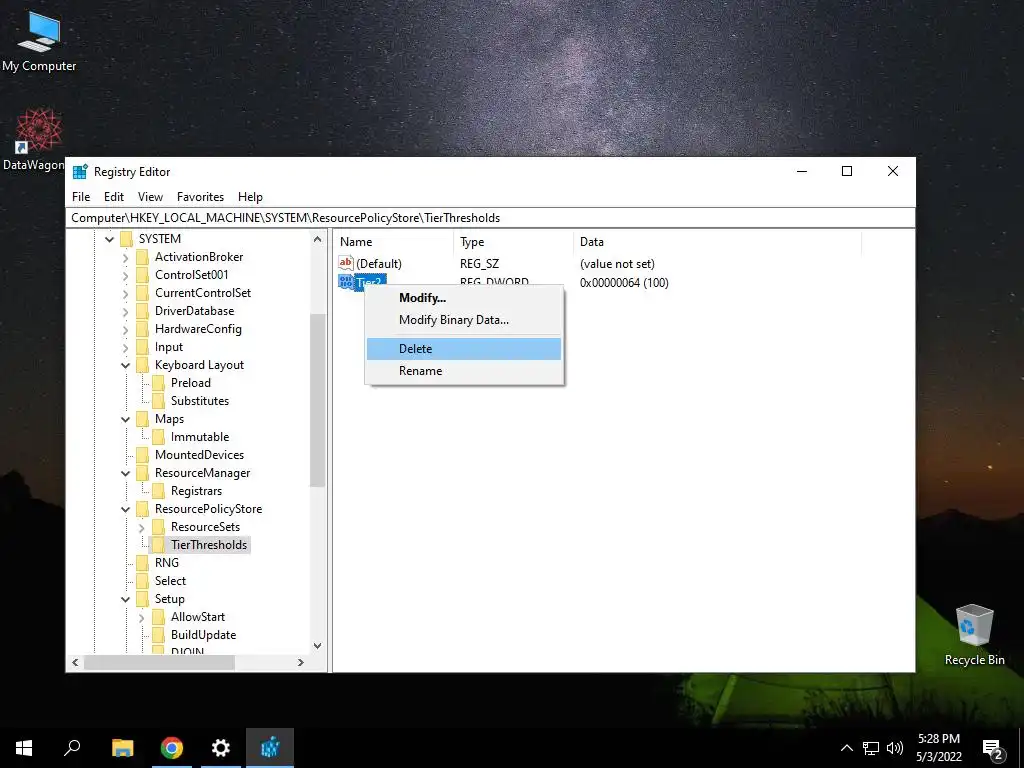Select the Input key

point(168,347)
